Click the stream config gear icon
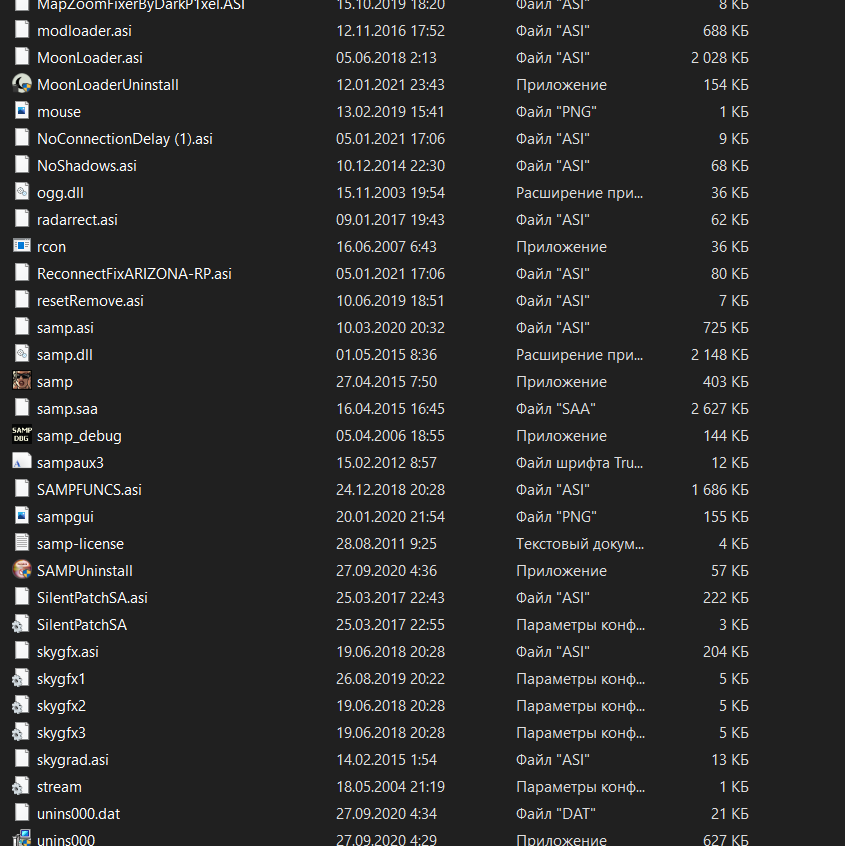 tap(21, 786)
